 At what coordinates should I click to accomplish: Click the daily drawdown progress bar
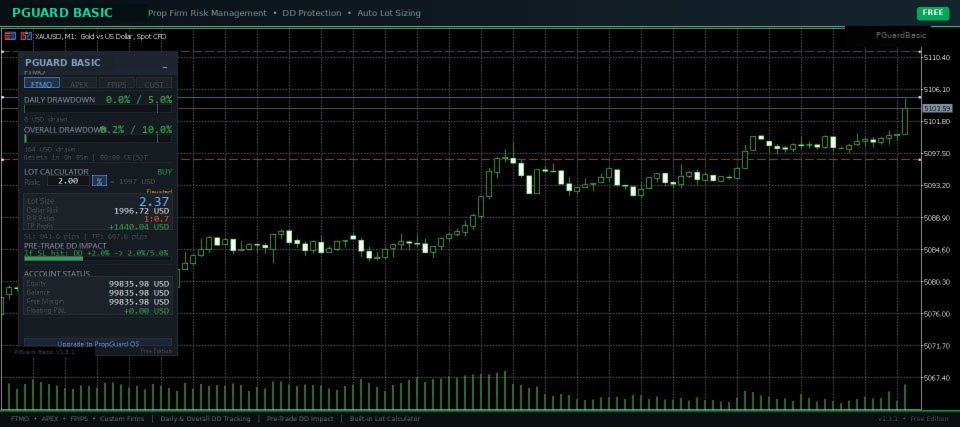pyautogui.click(x=98, y=109)
